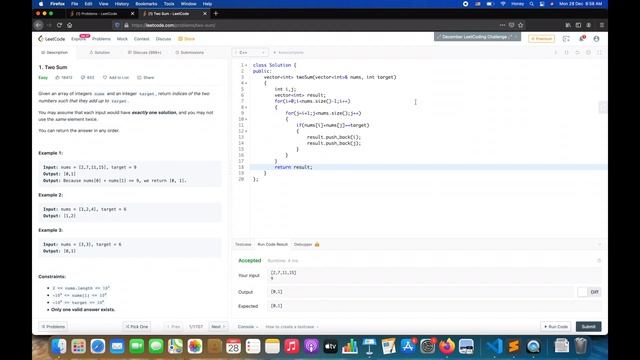Go back in Firefox
The image size is (640, 360).
coord(39,25)
